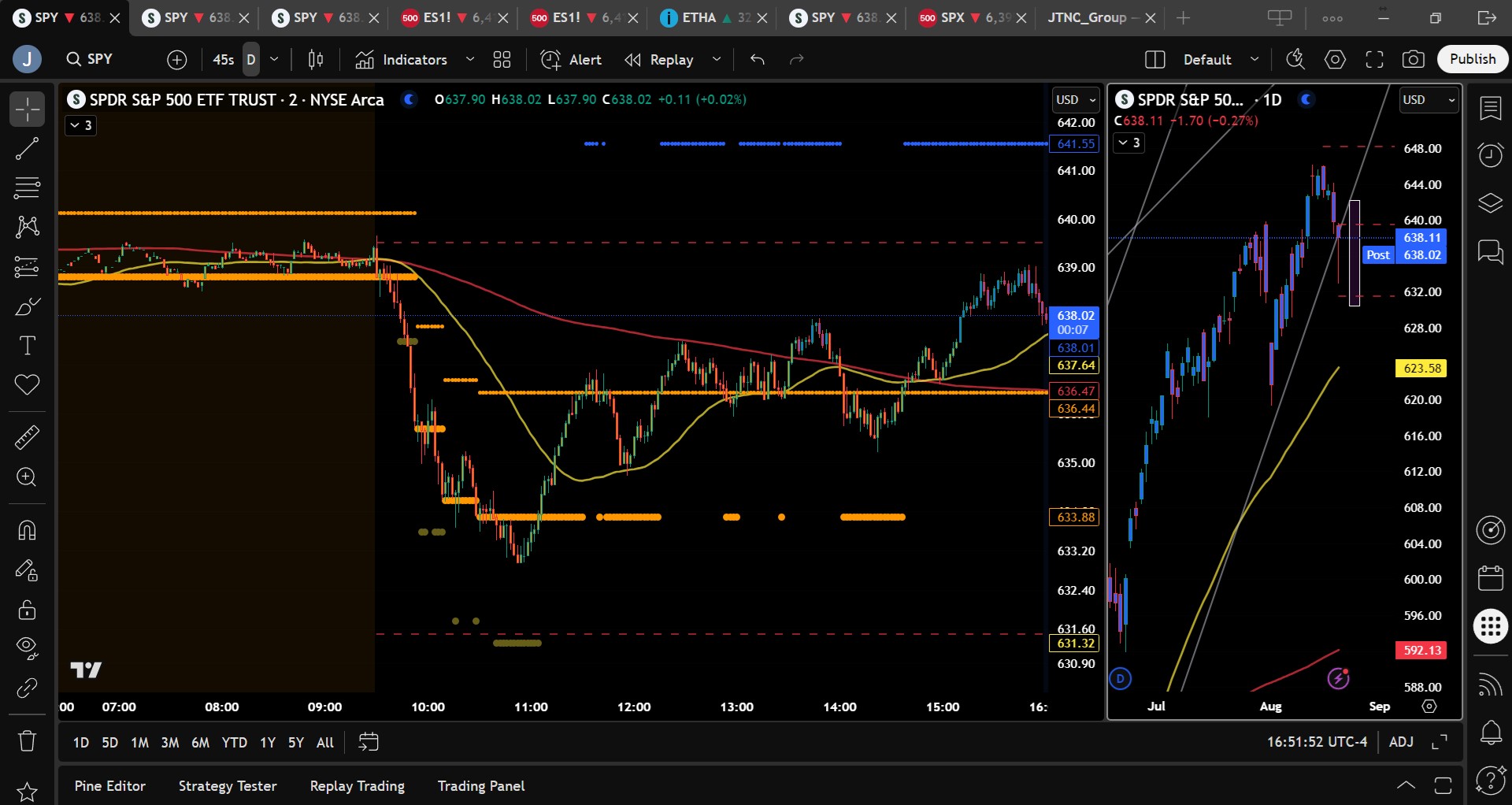Collapse the indicator legend on the 2-minute chart
1512x805 pixels.
pos(80,125)
